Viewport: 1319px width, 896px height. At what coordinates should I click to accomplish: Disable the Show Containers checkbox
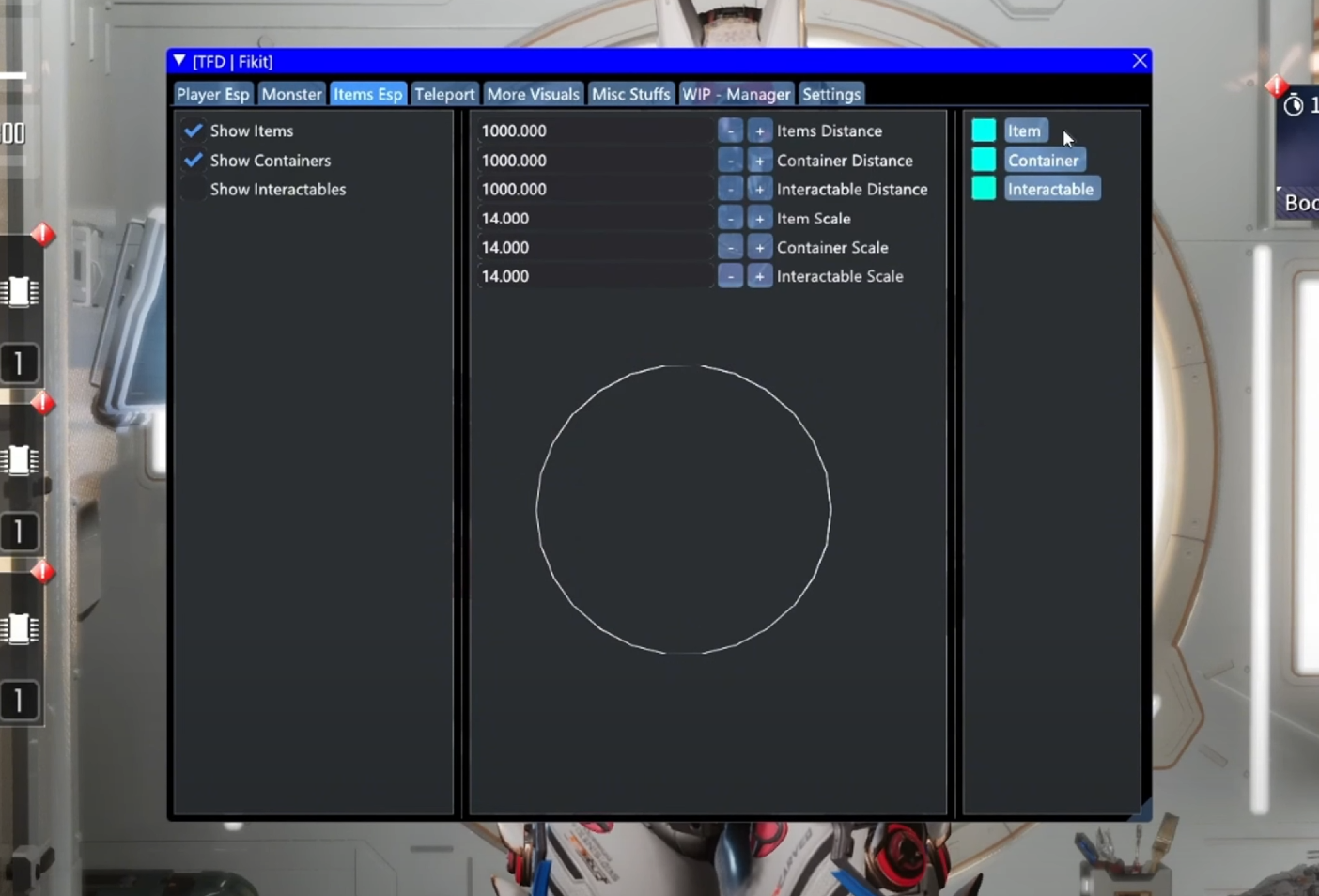click(194, 161)
